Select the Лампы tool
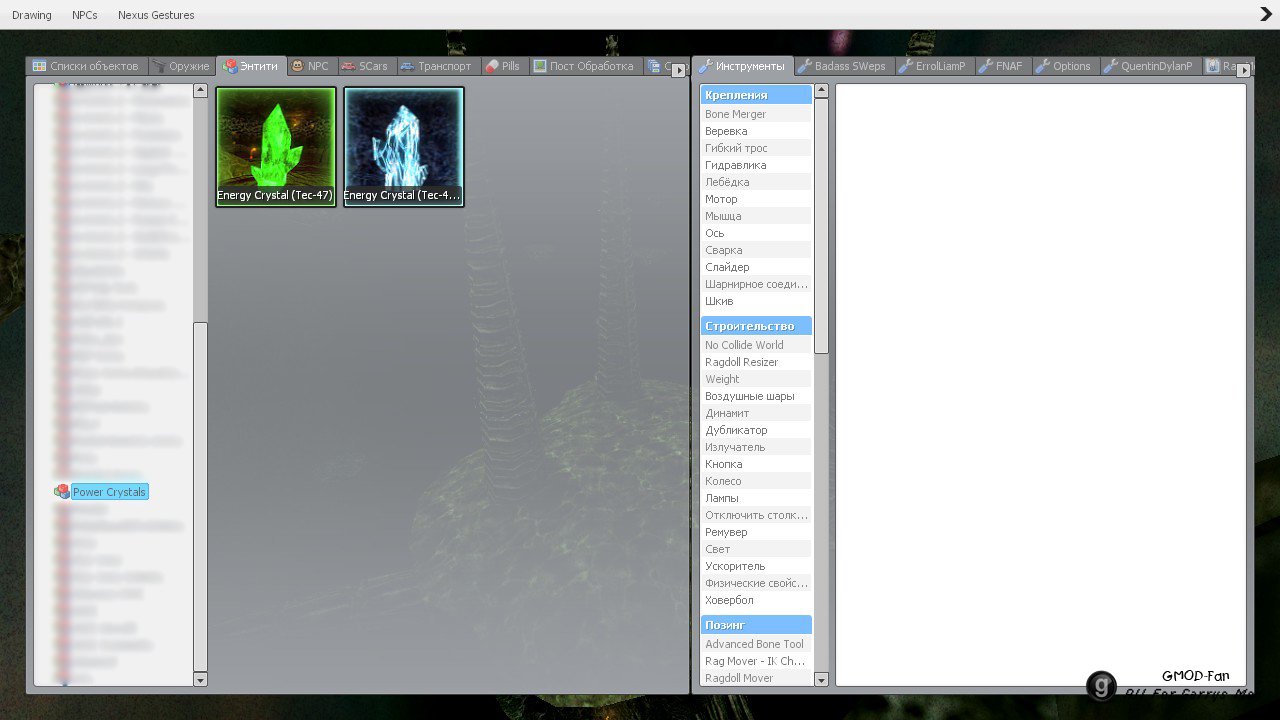Image resolution: width=1280 pixels, height=720 pixels. pos(757,498)
